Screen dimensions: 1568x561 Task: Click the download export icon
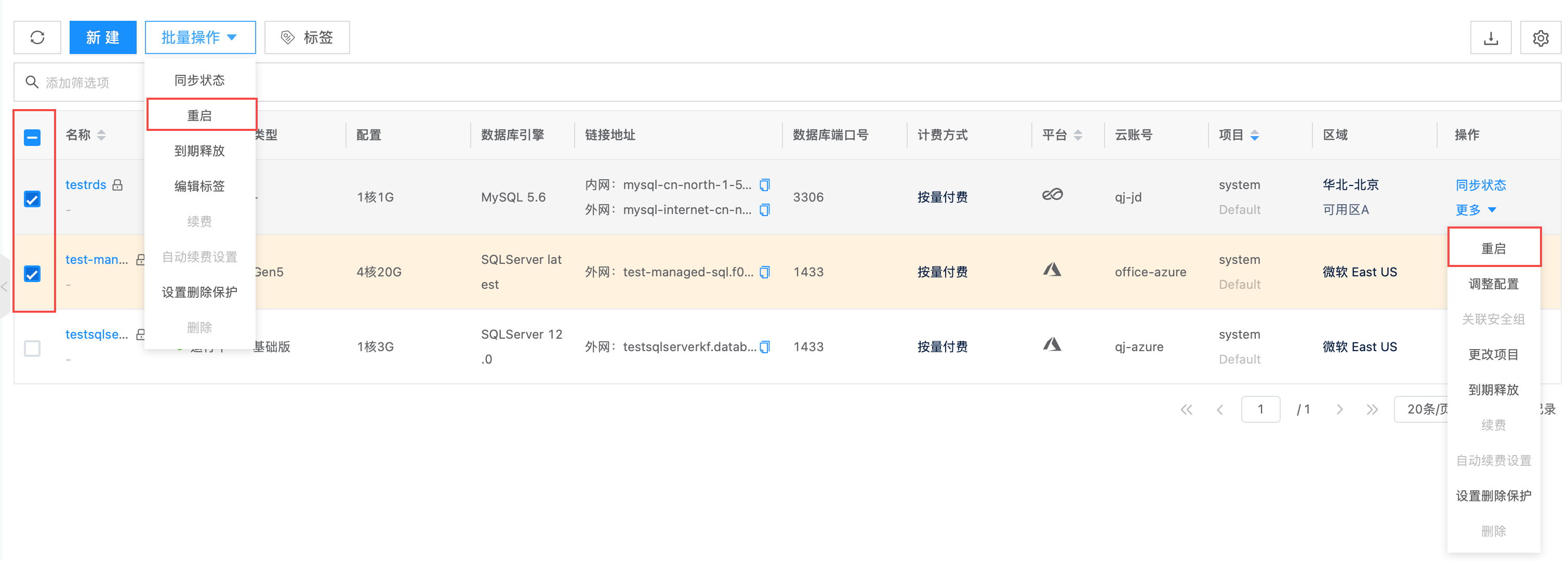click(x=1490, y=38)
